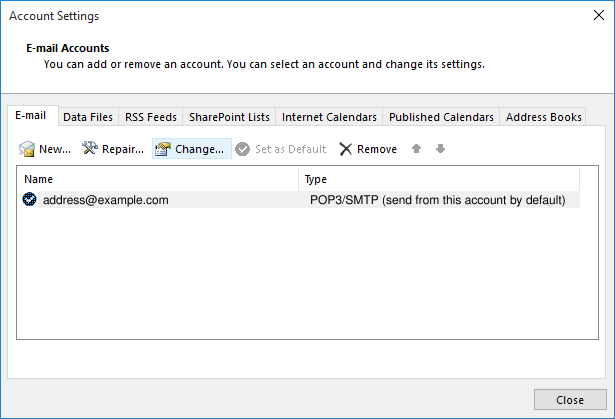The image size is (615, 419).
Task: Go to the Internet Calendars tab
Action: (x=329, y=117)
